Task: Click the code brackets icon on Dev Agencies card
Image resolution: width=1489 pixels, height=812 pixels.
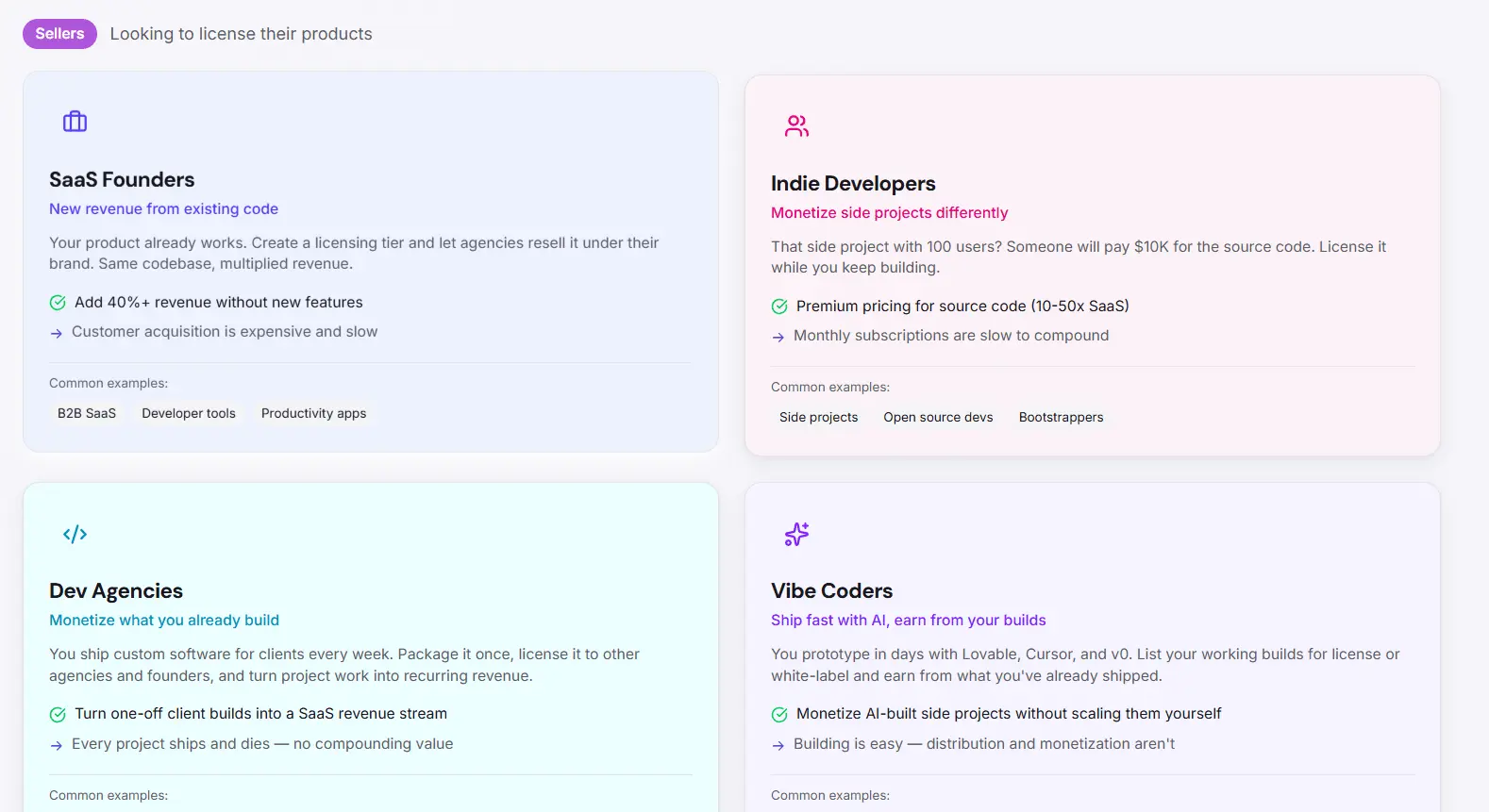Action: pyautogui.click(x=75, y=534)
